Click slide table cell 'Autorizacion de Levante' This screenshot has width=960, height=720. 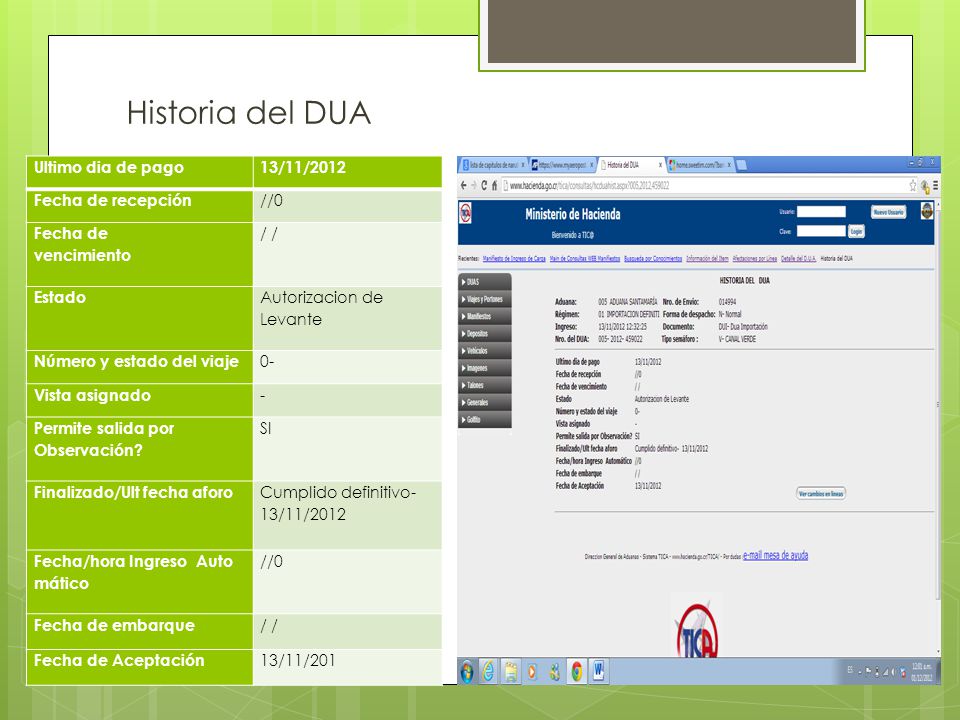pos(347,318)
